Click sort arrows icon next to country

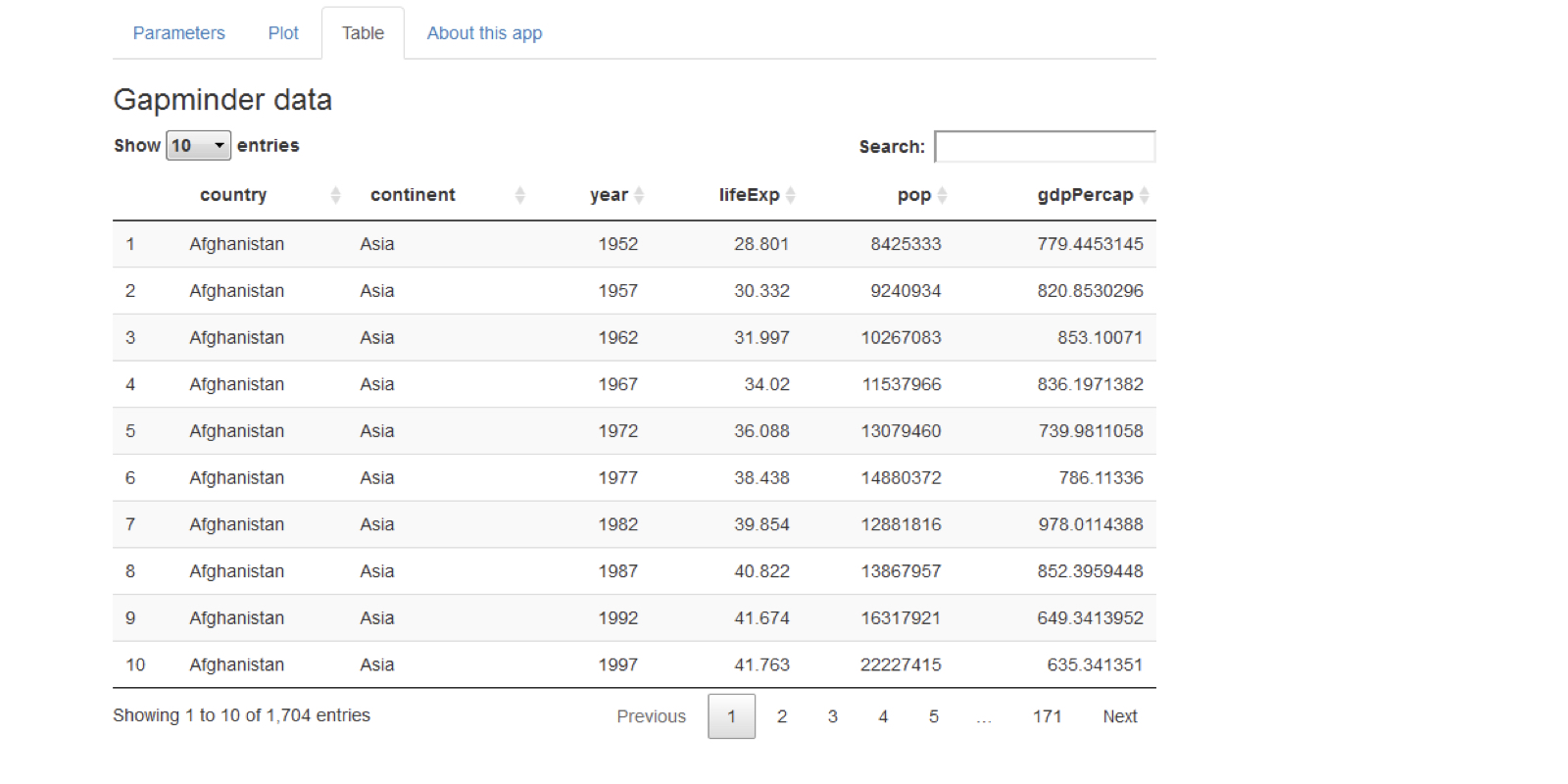(335, 195)
